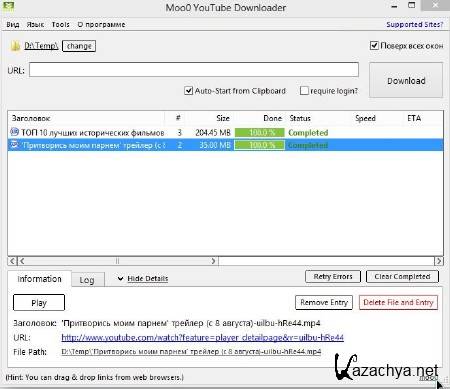Click the inner scroll thumb under title column

point(117,261)
